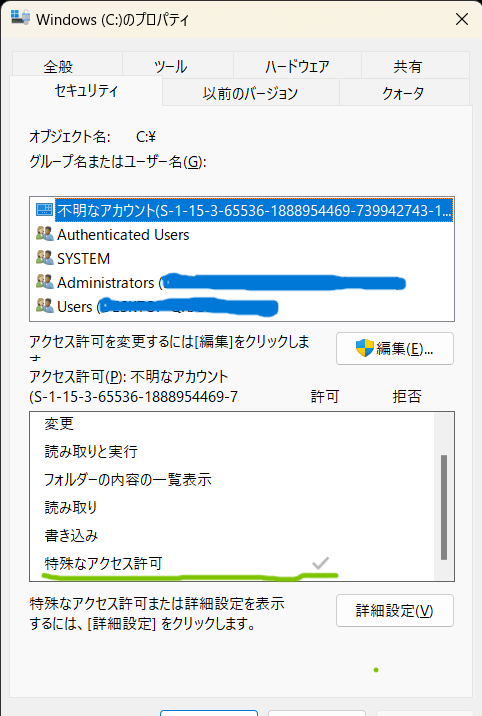Click the 特殊なアクセス許可 permission row
The width and height of the screenshot is (482, 716).
232,563
